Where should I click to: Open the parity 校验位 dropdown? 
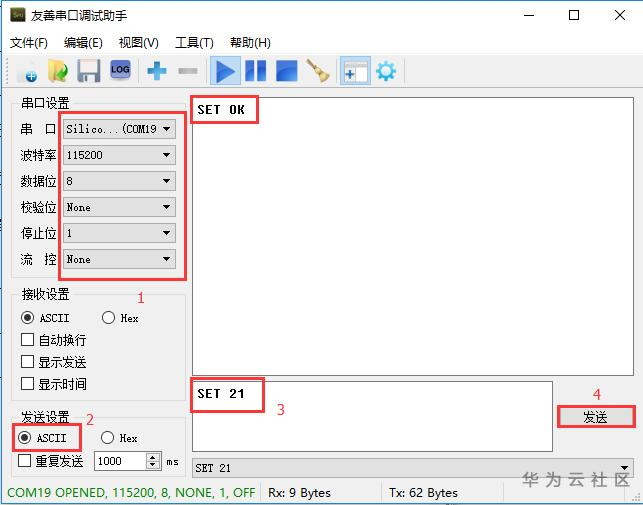[x=119, y=207]
